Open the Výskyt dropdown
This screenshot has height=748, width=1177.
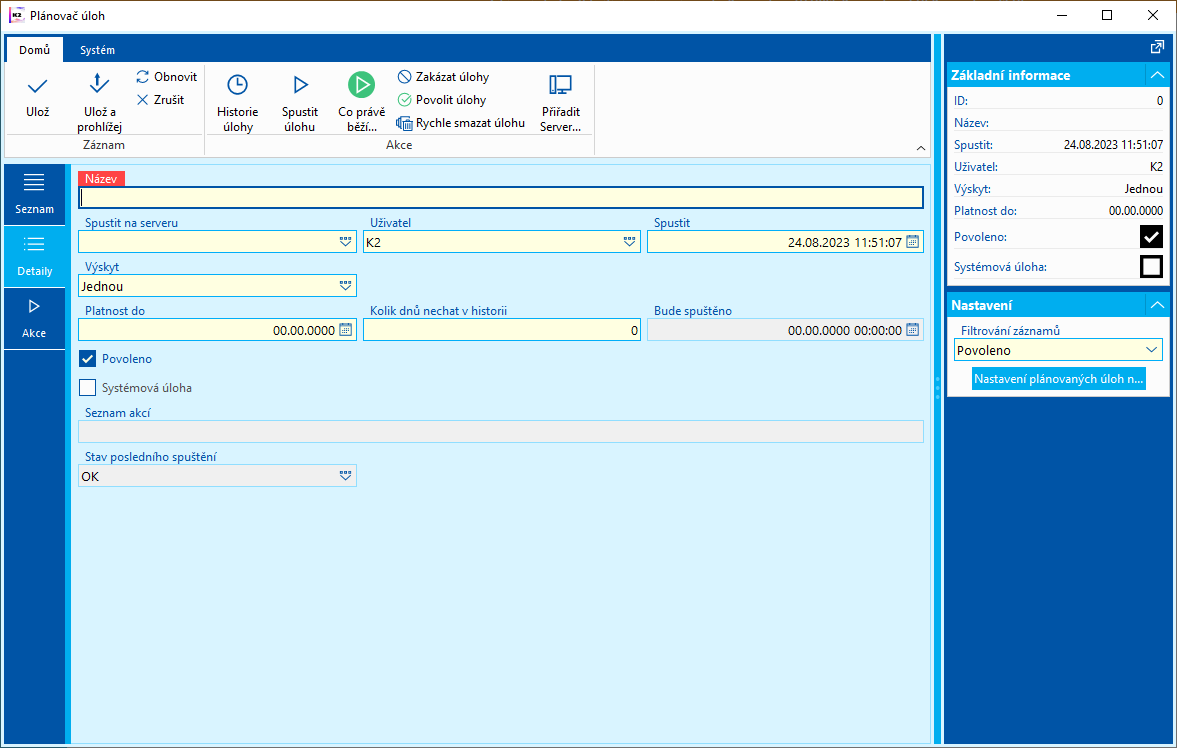pyautogui.click(x=346, y=287)
